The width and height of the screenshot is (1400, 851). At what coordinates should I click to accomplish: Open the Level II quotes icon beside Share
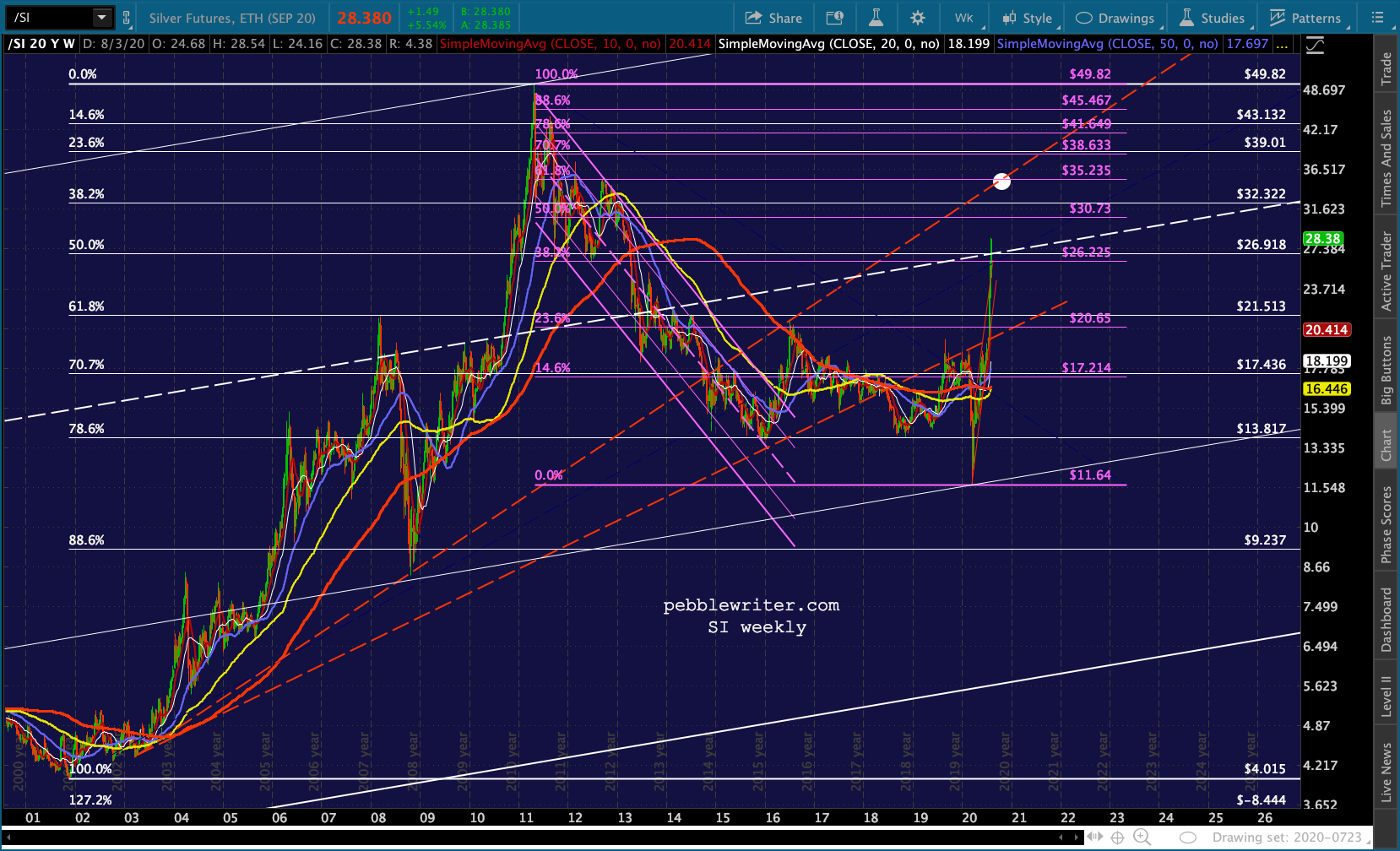[835, 18]
